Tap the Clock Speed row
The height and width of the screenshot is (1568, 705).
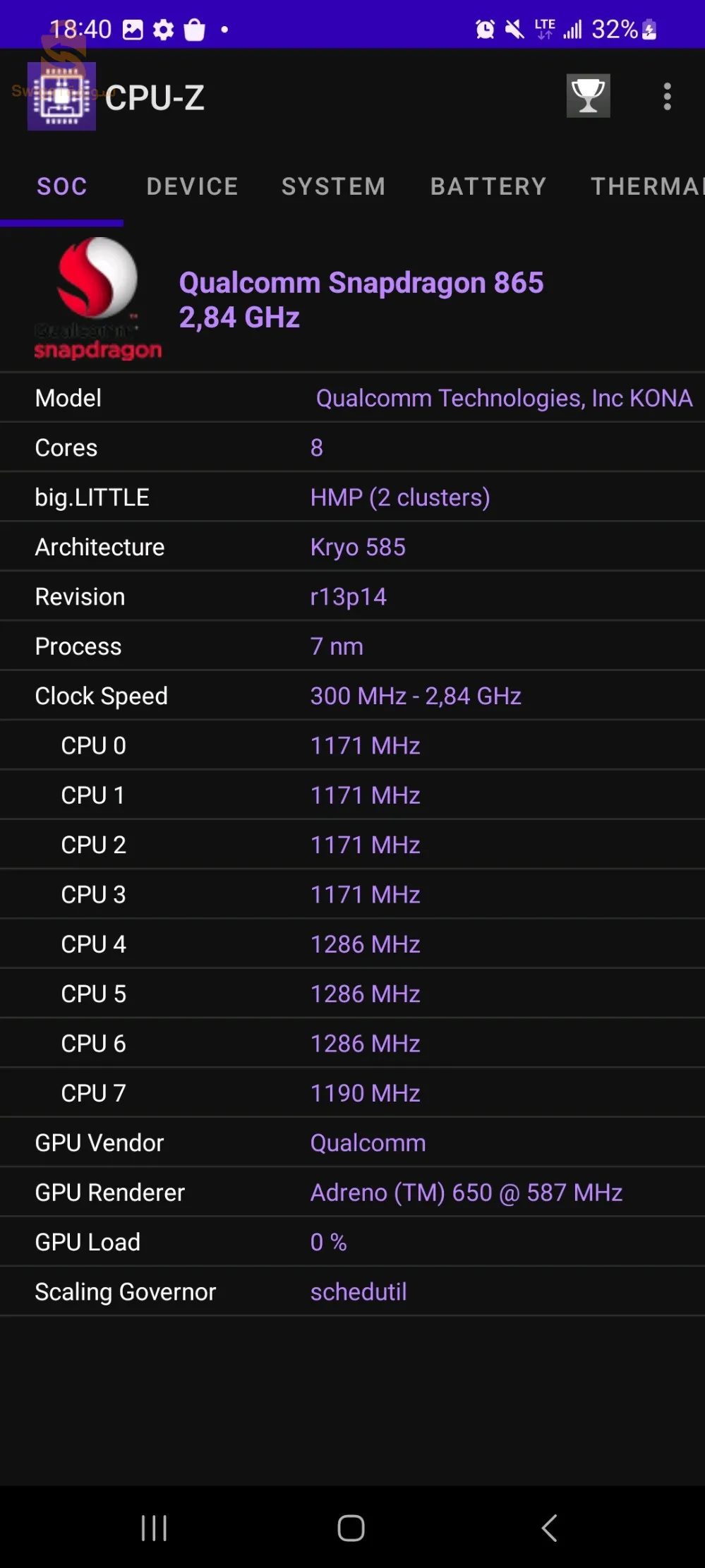[352, 696]
